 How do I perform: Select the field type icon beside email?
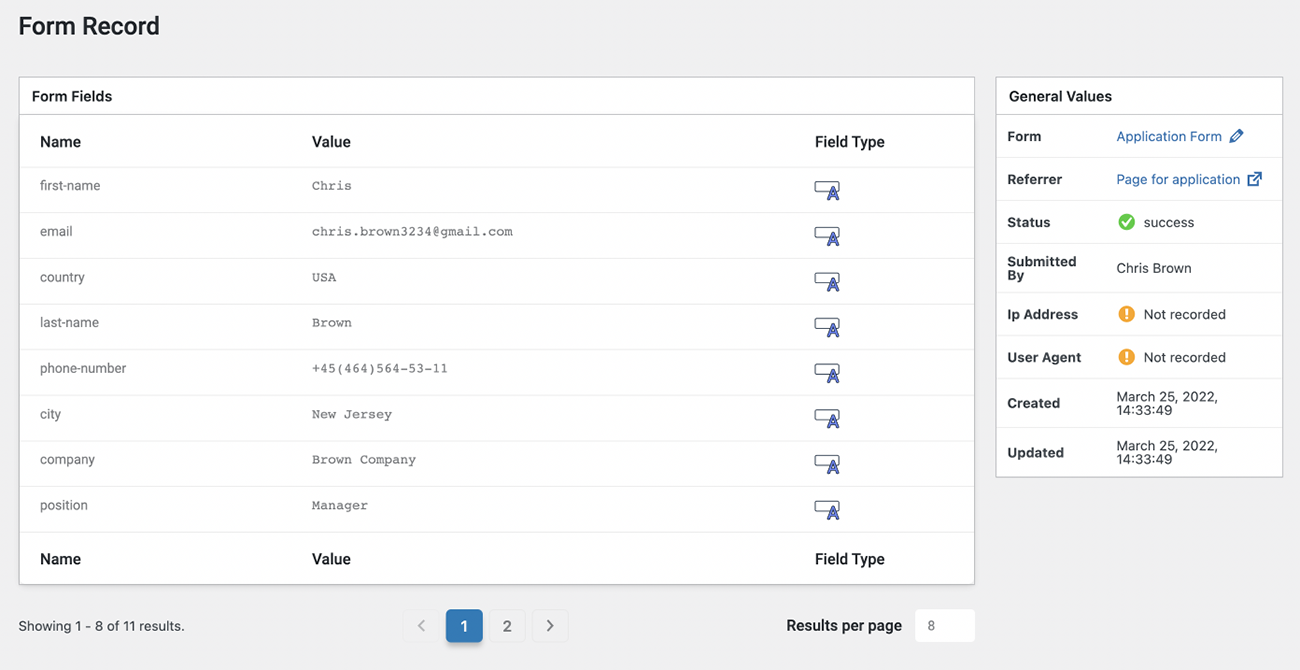[826, 236]
